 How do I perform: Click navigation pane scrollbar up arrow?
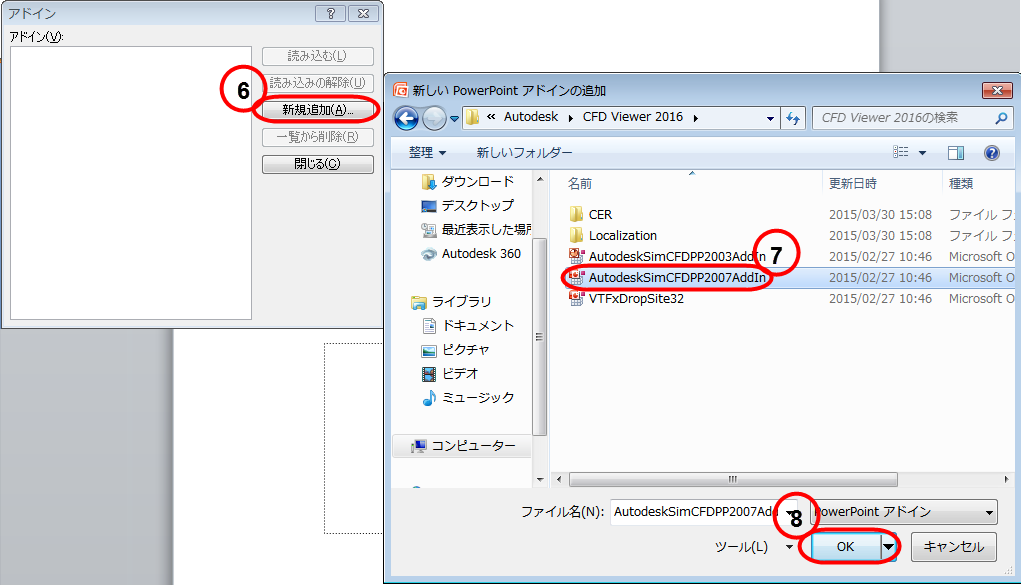coord(540,178)
